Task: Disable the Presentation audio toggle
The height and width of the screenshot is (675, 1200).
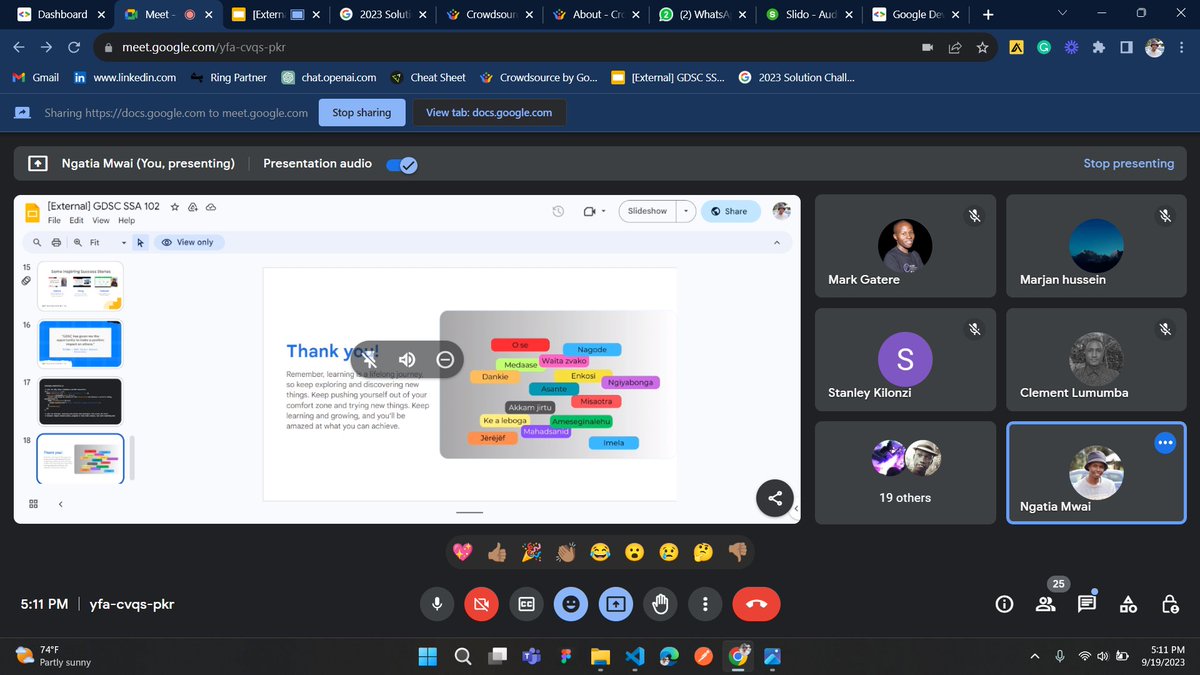Action: [x=401, y=164]
